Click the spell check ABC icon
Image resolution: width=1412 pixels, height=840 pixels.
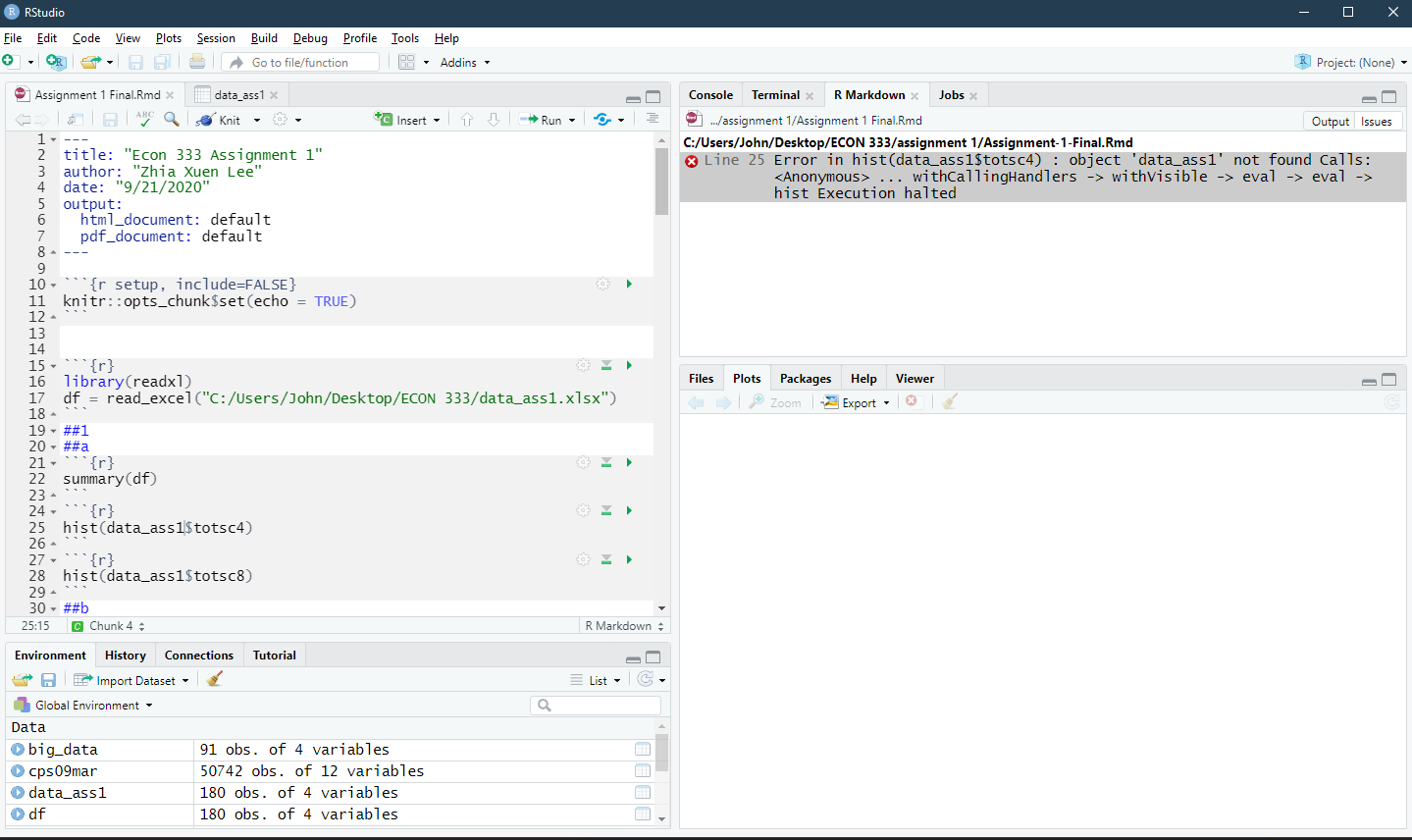tap(144, 119)
